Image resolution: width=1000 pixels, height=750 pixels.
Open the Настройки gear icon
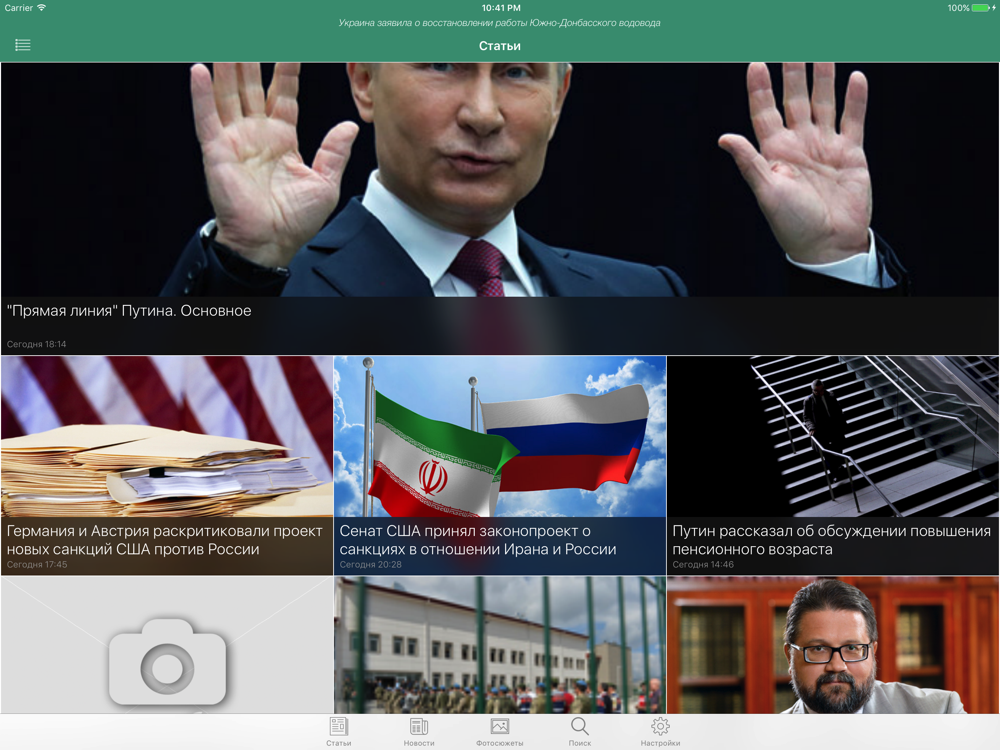pos(660,726)
